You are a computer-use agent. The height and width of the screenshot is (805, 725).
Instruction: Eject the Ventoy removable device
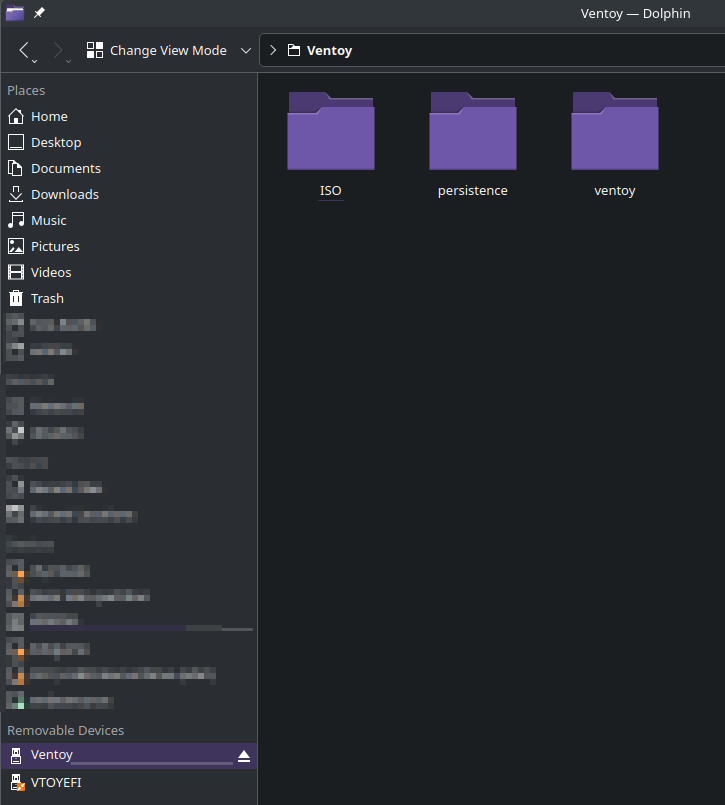coord(244,756)
